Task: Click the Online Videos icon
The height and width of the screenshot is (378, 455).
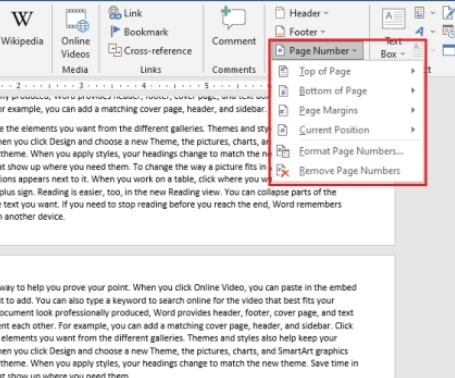Action: pyautogui.click(x=77, y=21)
